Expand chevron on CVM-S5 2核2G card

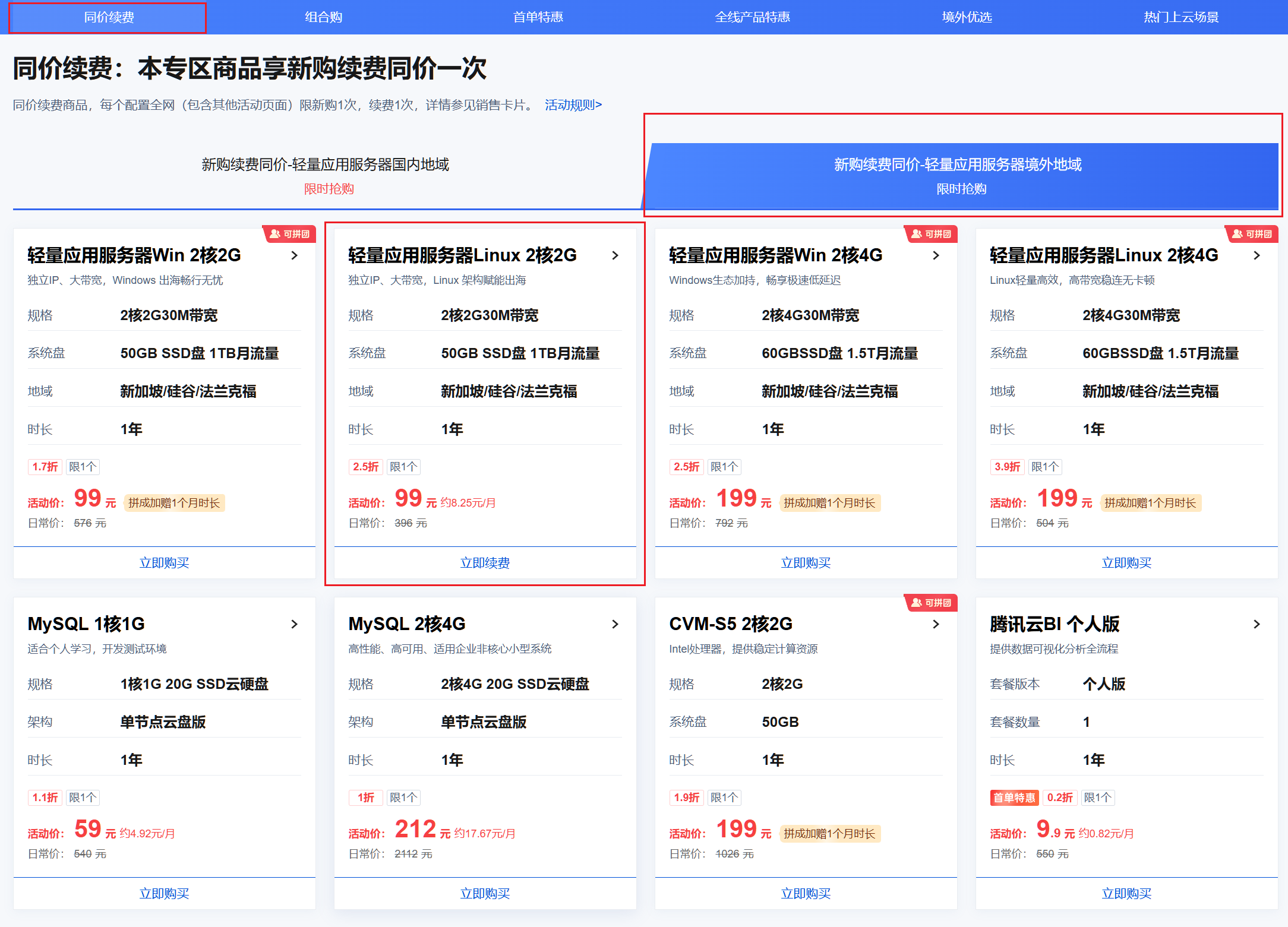pyautogui.click(x=936, y=624)
